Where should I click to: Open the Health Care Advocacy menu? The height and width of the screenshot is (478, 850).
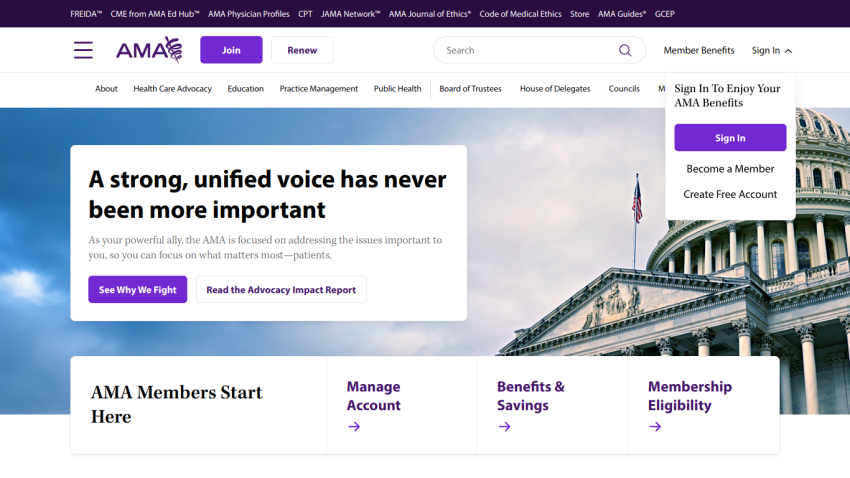click(x=172, y=89)
